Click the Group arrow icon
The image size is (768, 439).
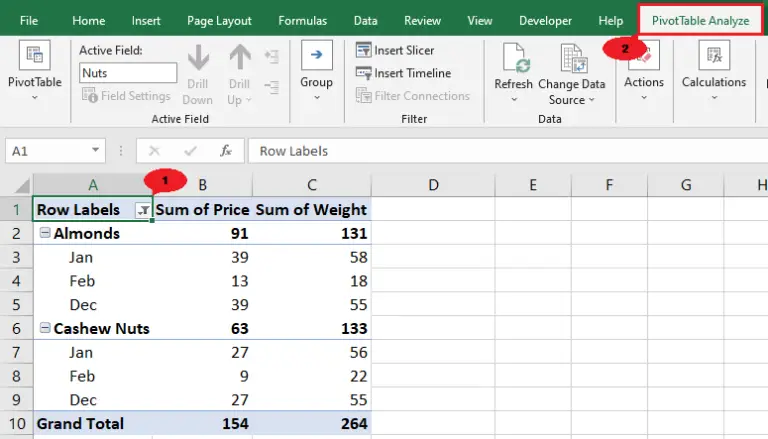pos(316,55)
